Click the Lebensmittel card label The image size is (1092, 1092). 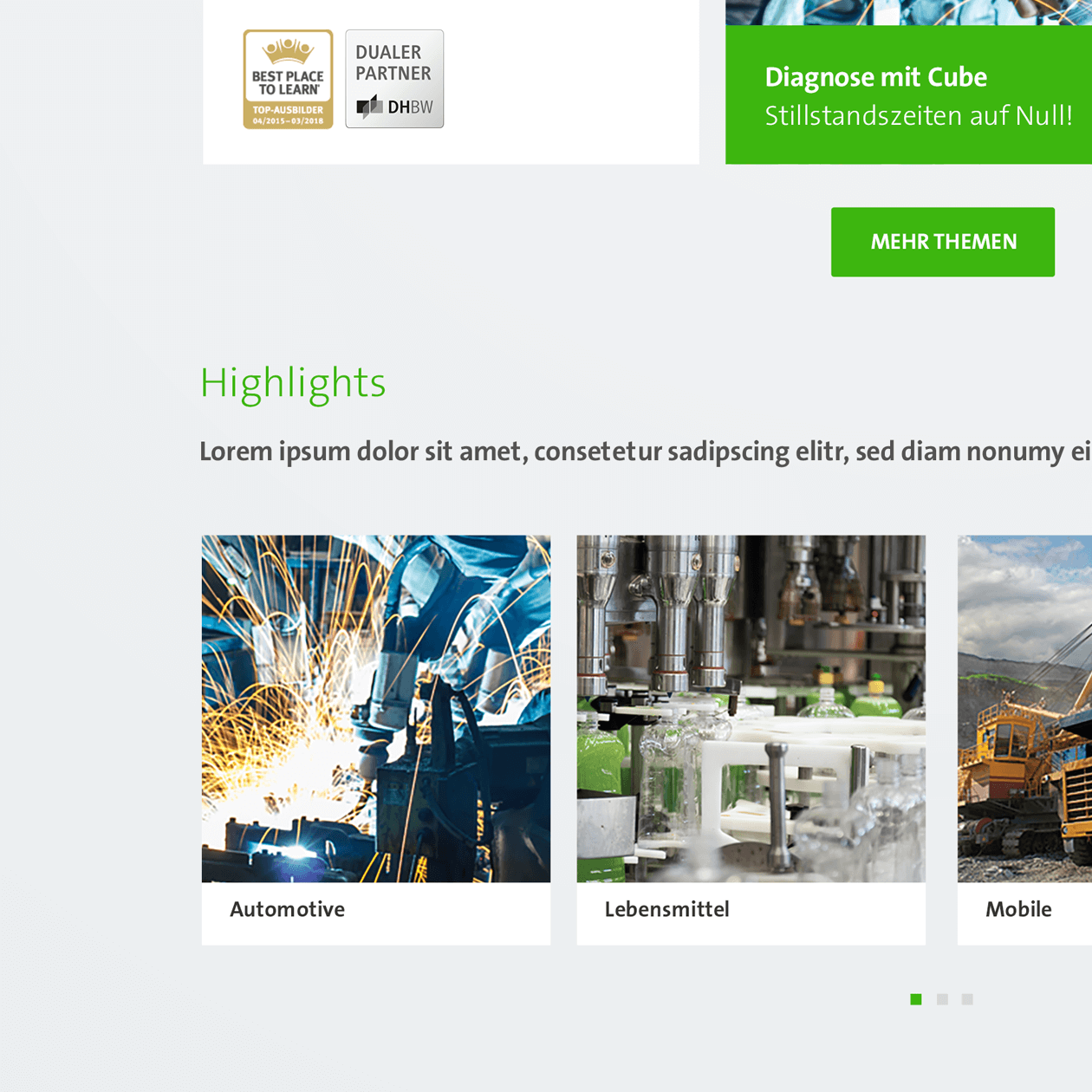pos(667,909)
